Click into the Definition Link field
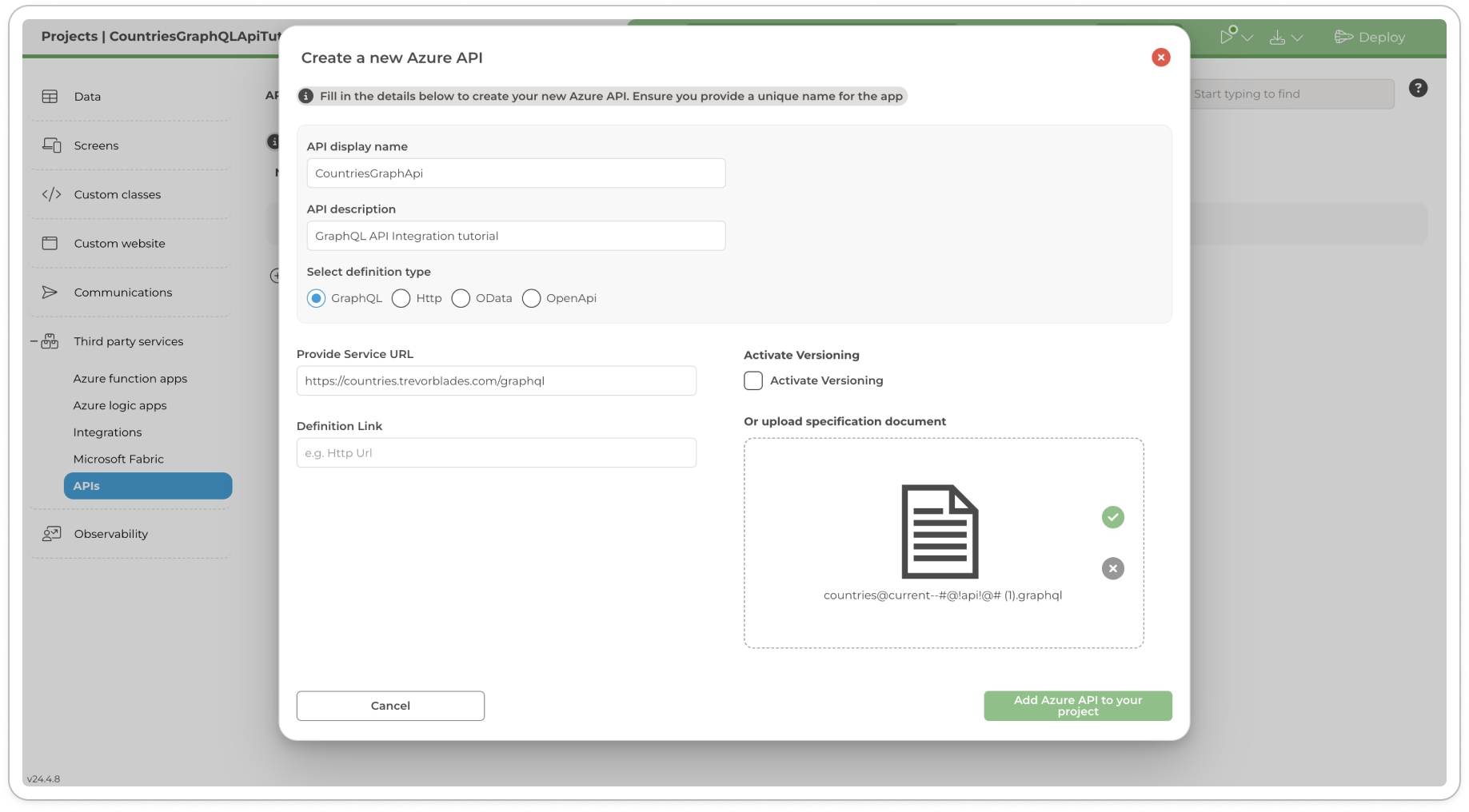Image resolution: width=1469 pixels, height=812 pixels. point(496,453)
